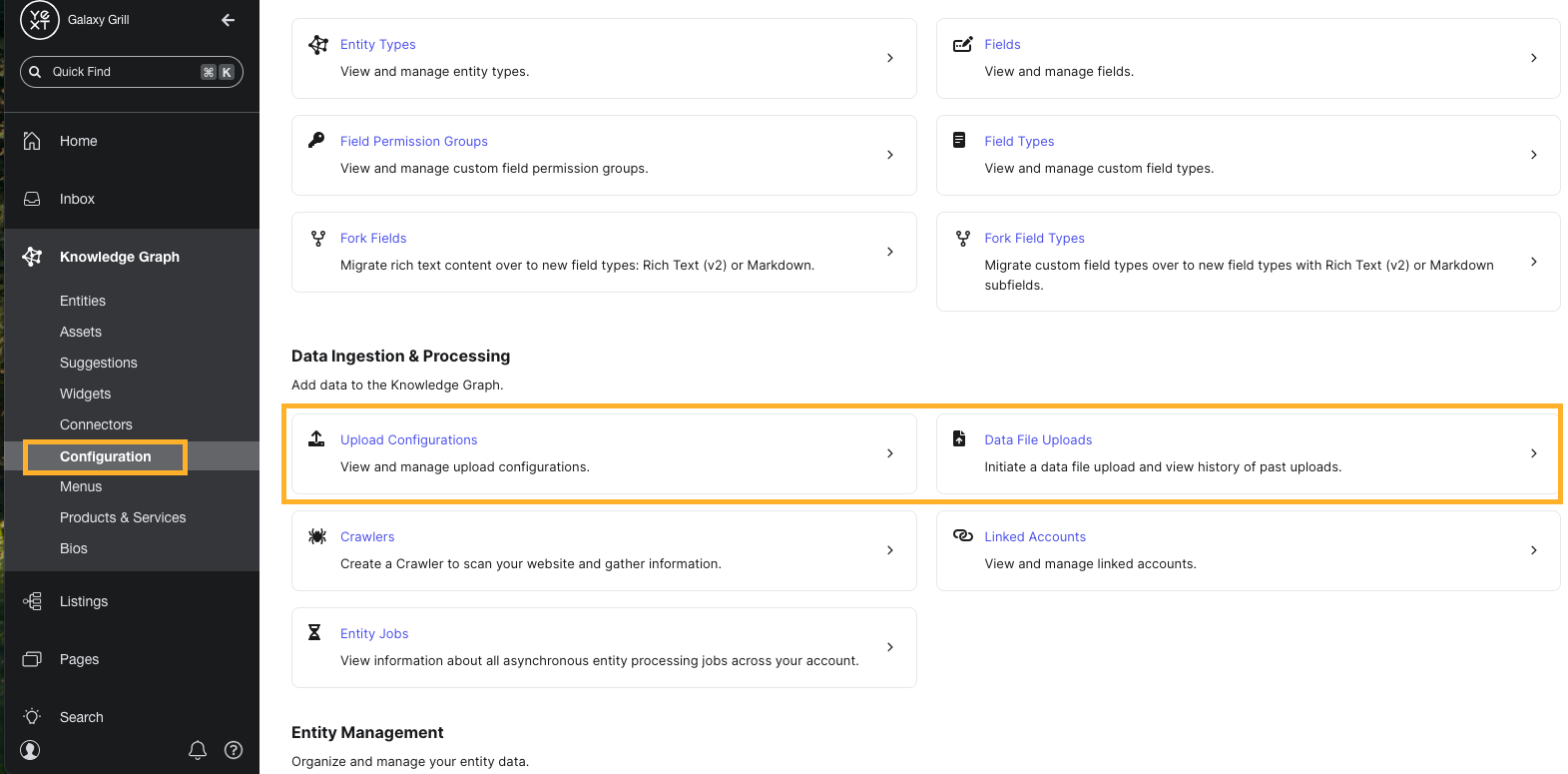1568x774 pixels.
Task: Open Connectors in Knowledge Graph menu
Action: (x=96, y=424)
